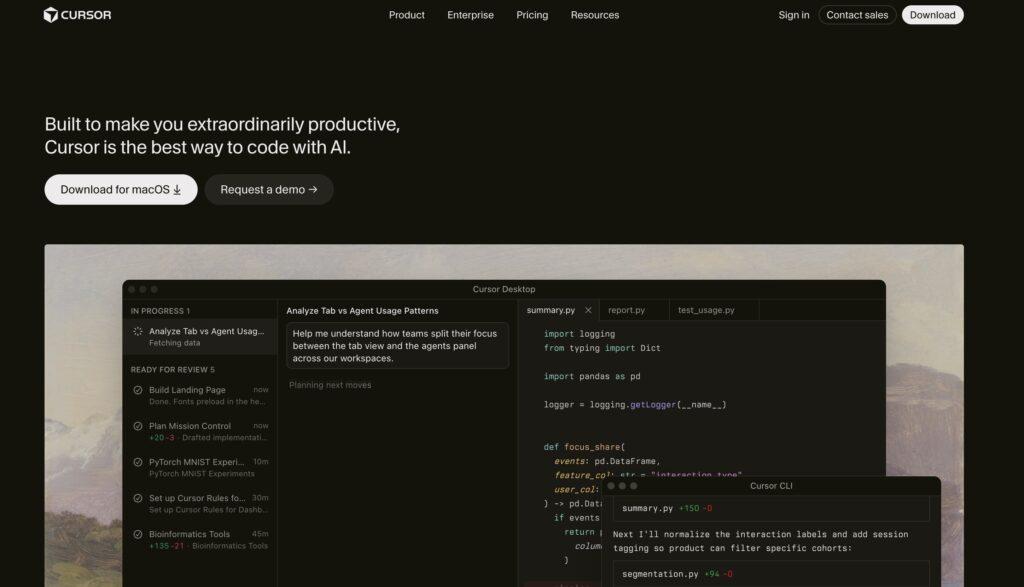The width and height of the screenshot is (1024, 587).
Task: Click the 'def focus_share(' code line
Action: [584, 447]
